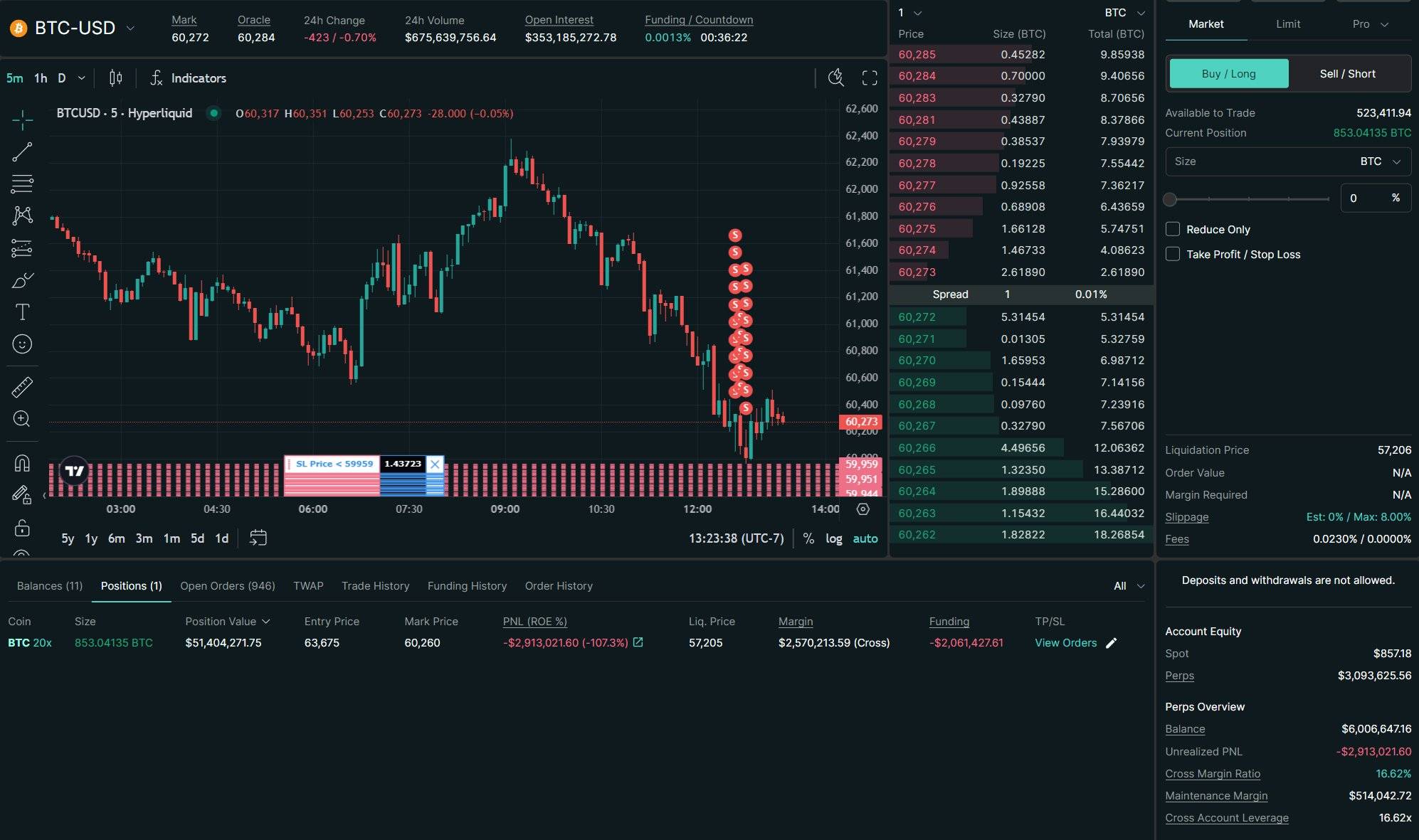Click the TradingView logo on chart
The height and width of the screenshot is (840, 1419).
coord(74,471)
